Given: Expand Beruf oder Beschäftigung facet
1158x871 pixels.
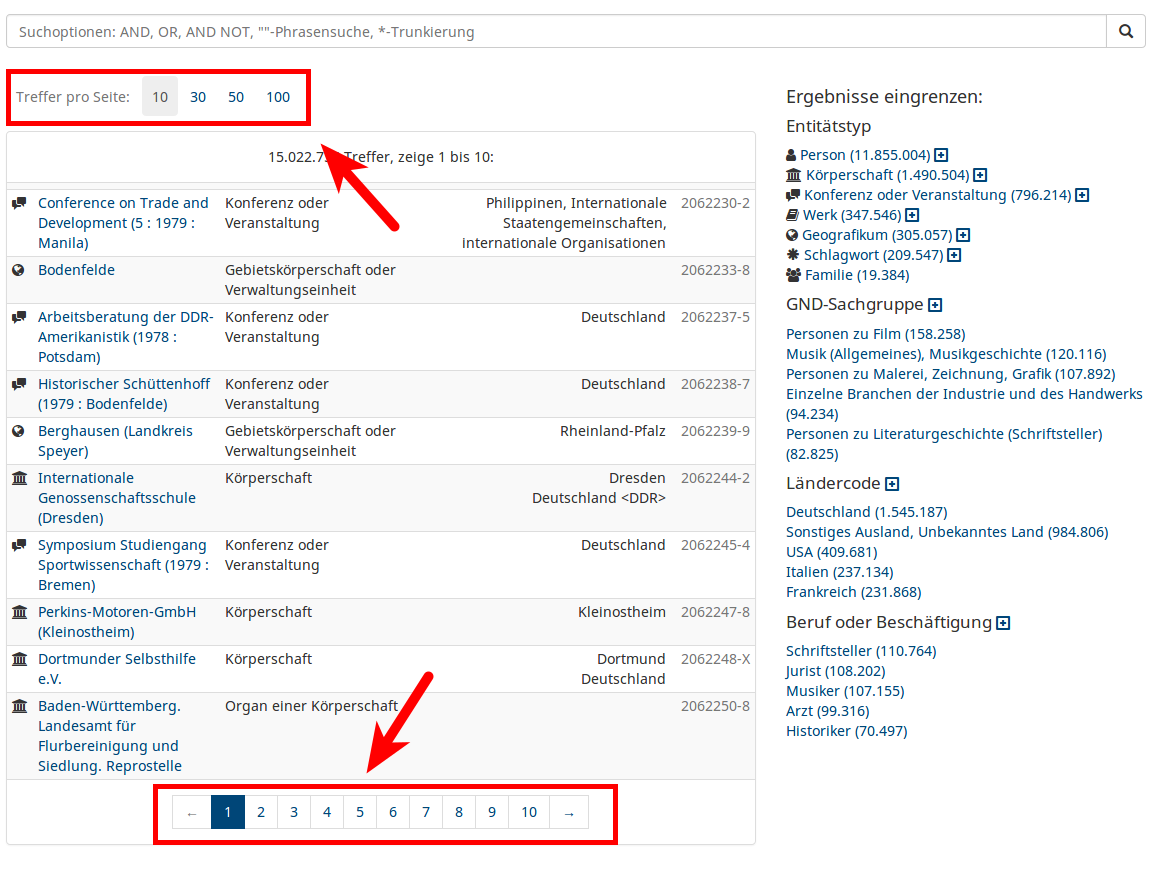Looking at the screenshot, I should pos(1003,623).
